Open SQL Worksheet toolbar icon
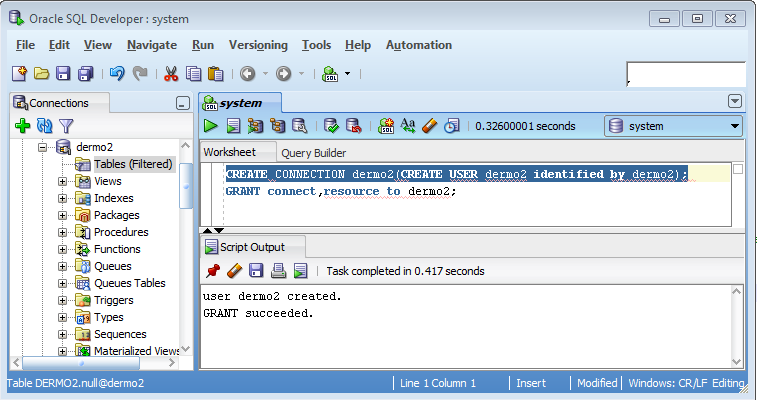 click(330, 74)
